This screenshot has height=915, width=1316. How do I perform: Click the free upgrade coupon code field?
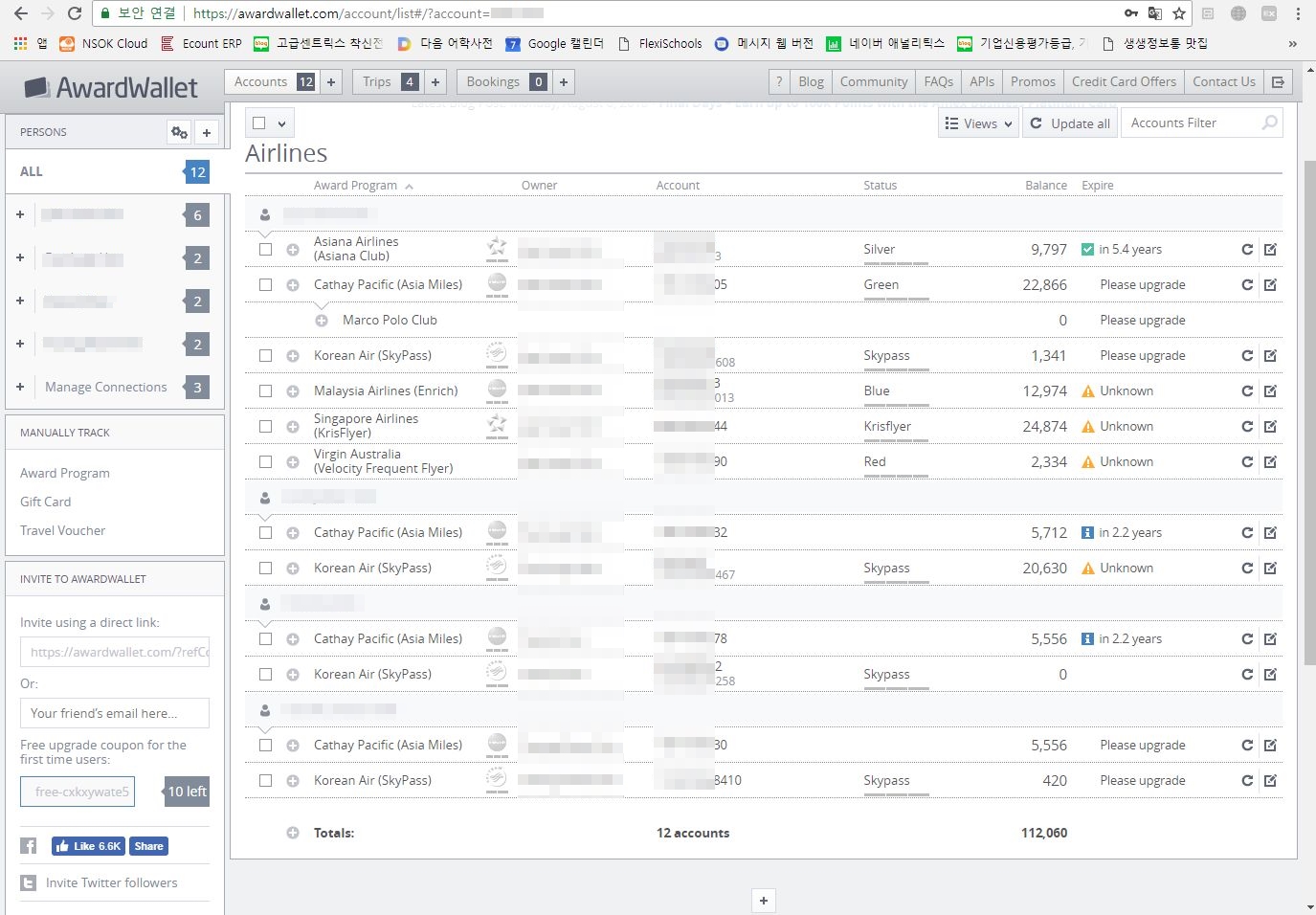(78, 792)
